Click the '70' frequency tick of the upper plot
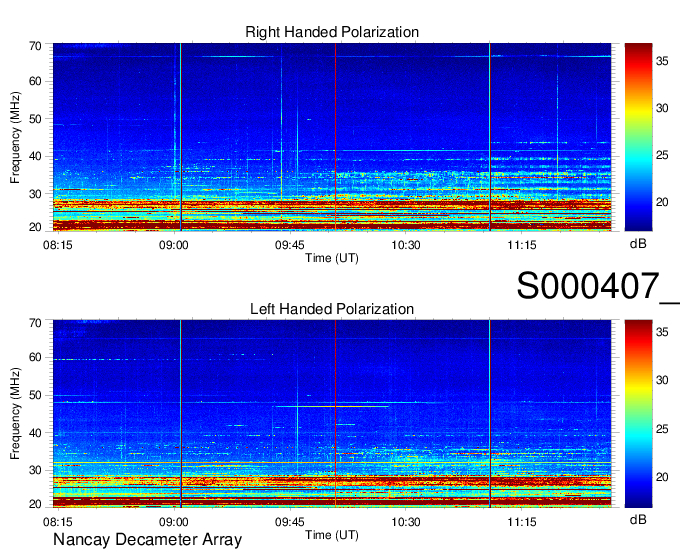This screenshot has height=552, width=680. (x=35, y=46)
